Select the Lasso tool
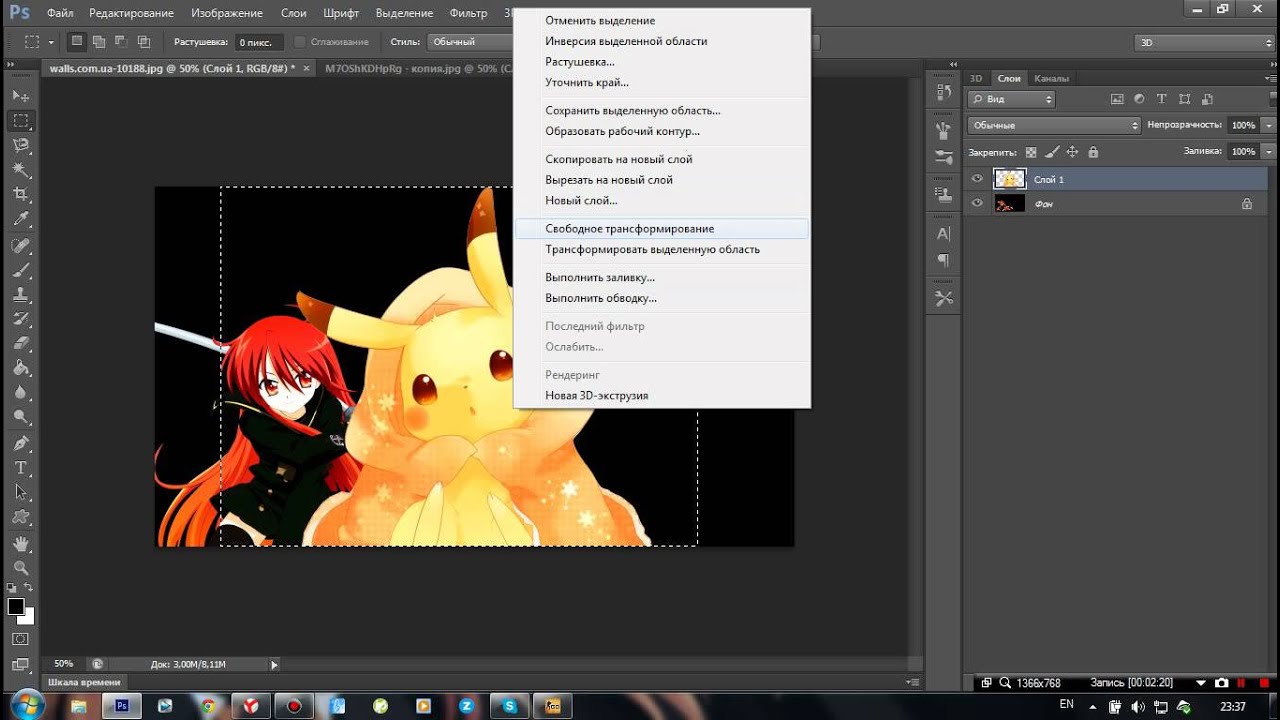 (20, 146)
